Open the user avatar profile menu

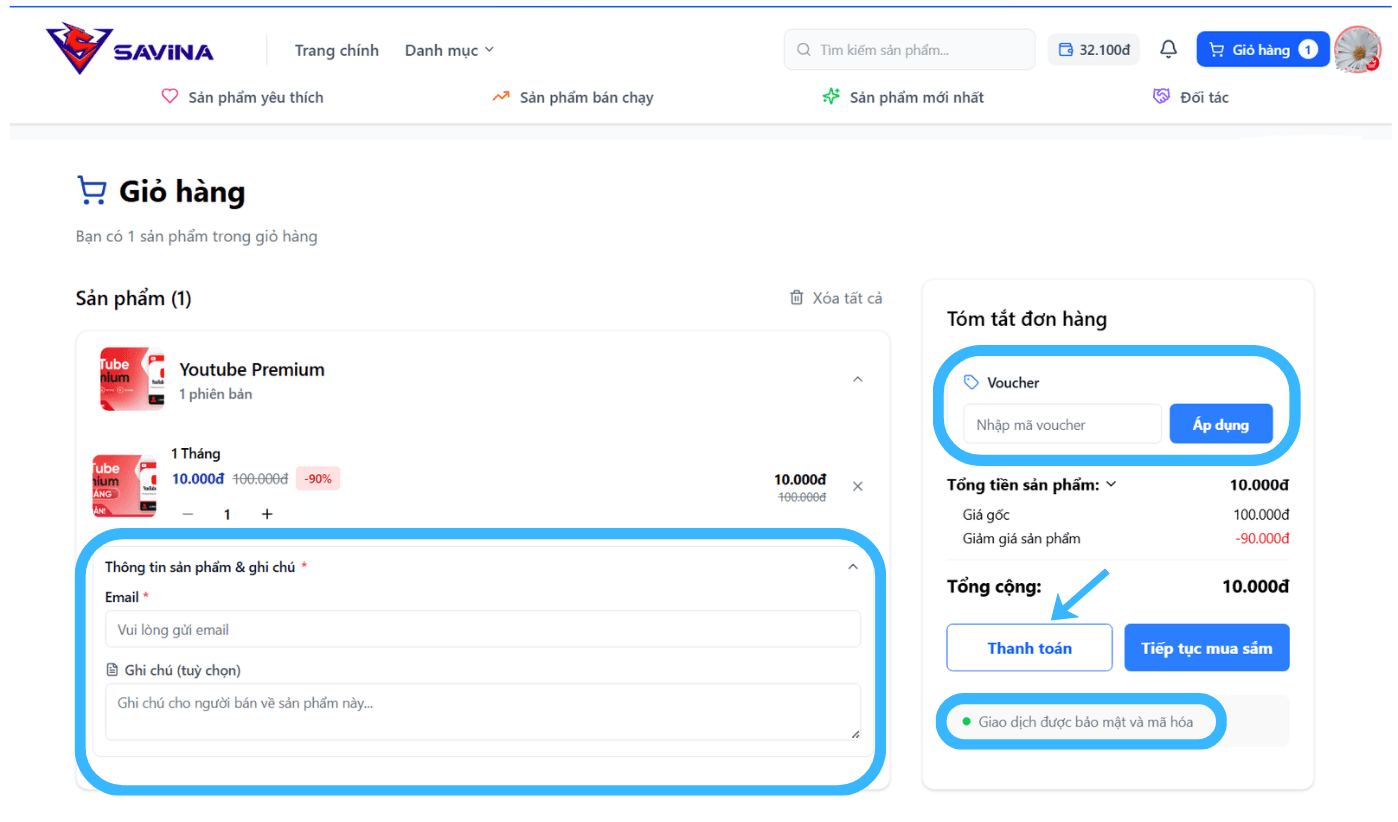pyautogui.click(x=1357, y=49)
